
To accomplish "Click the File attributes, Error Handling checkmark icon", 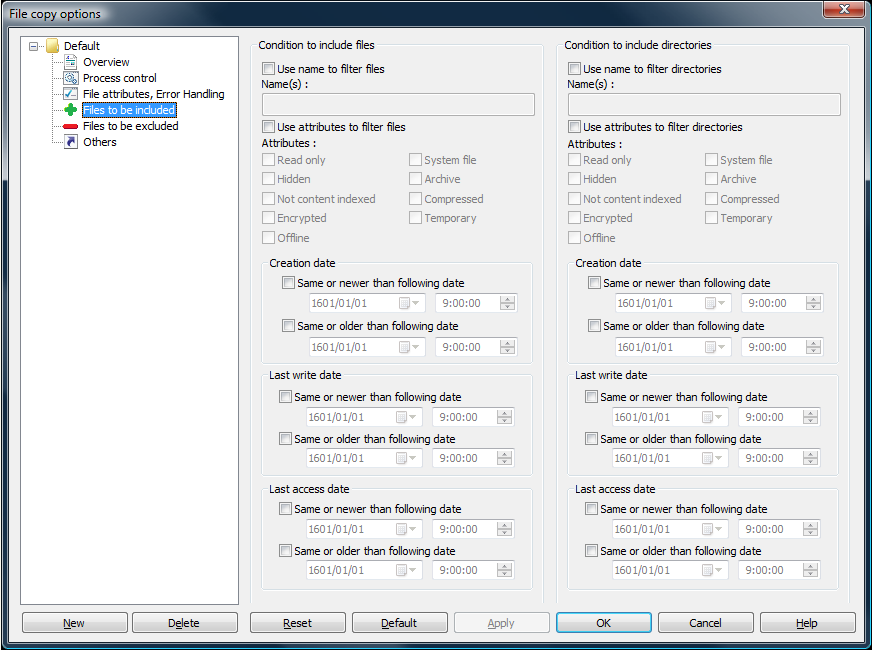I will [x=68, y=93].
